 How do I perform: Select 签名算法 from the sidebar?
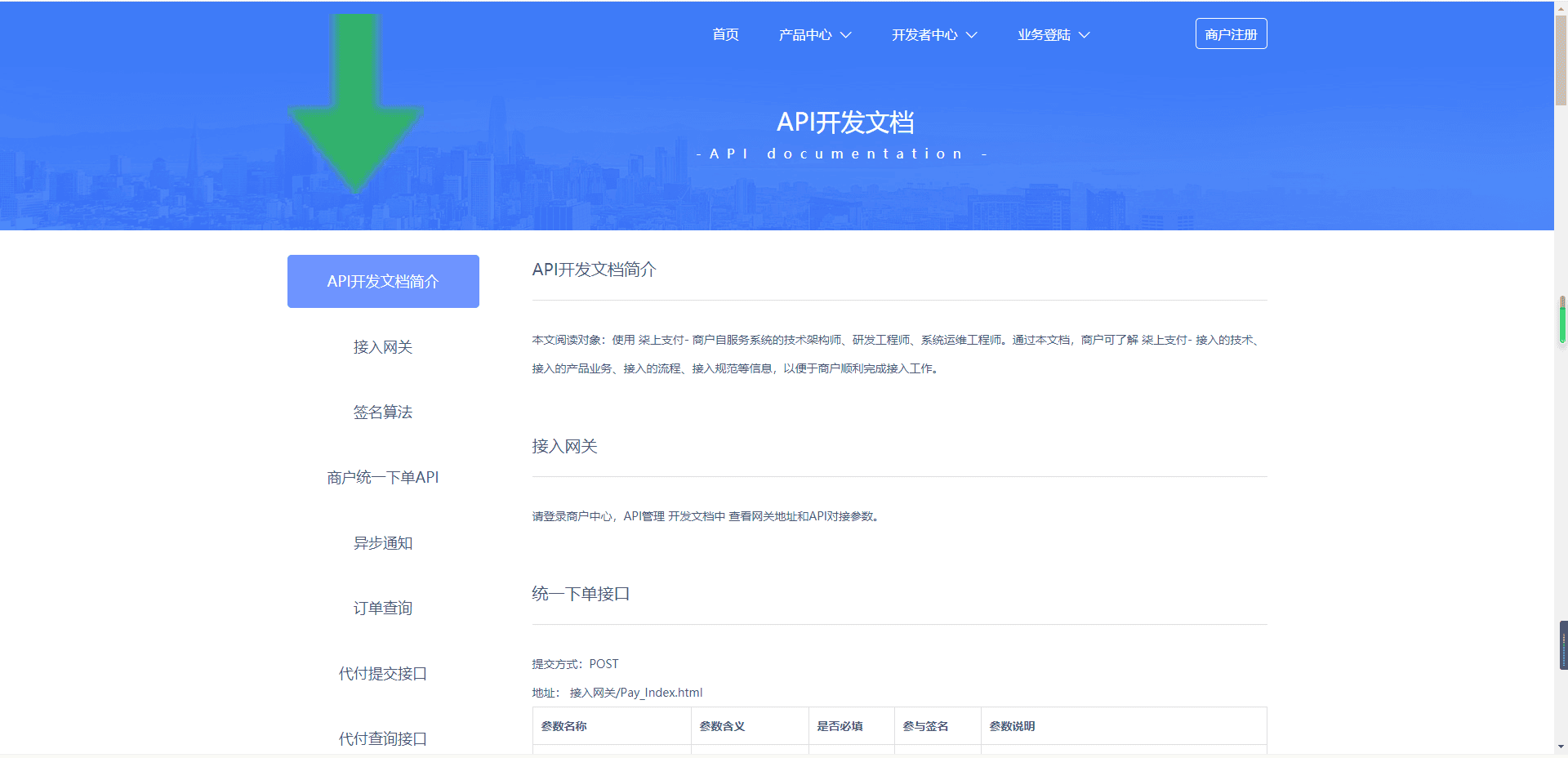tap(382, 412)
